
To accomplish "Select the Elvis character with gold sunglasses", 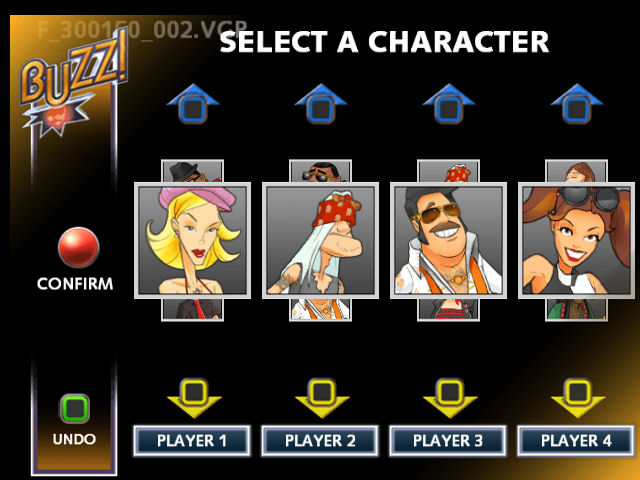I will [x=448, y=240].
